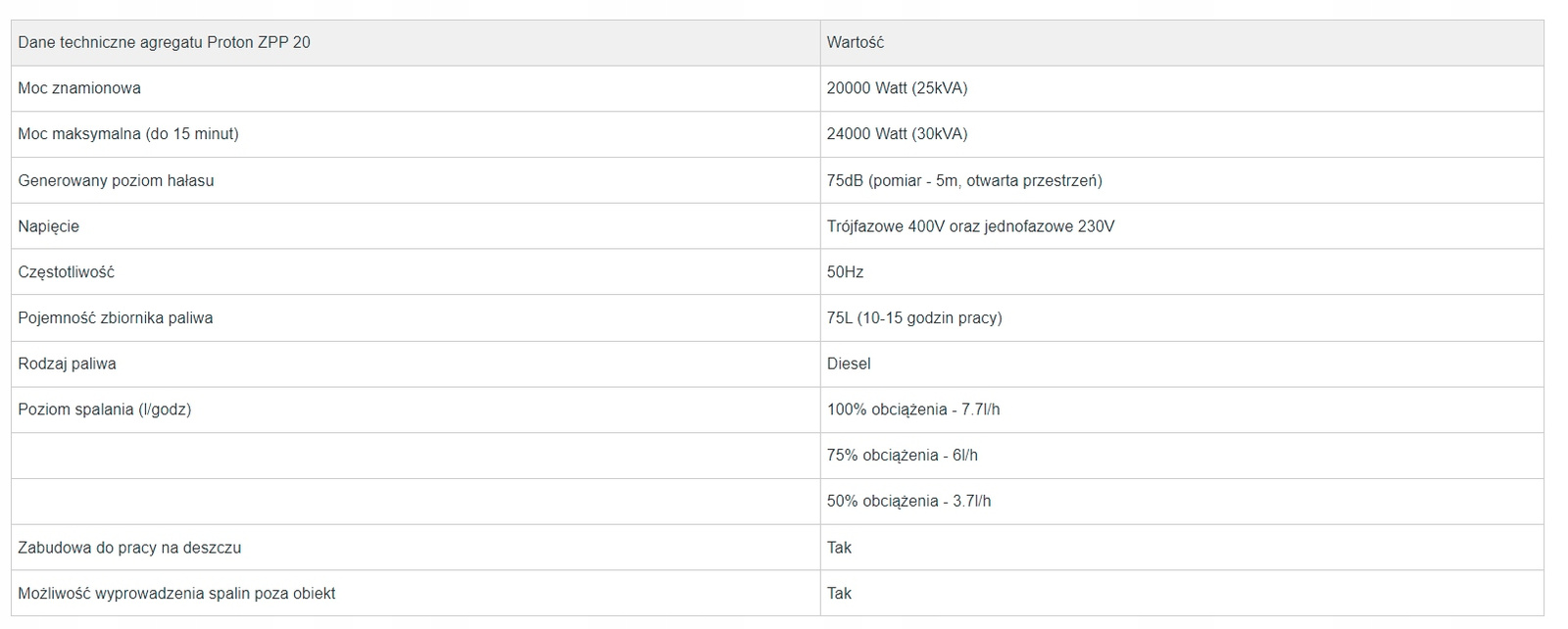This screenshot has width=1568, height=629.
Task: Click the '75% obciążenia - 6l/h' value
Action: tap(902, 456)
